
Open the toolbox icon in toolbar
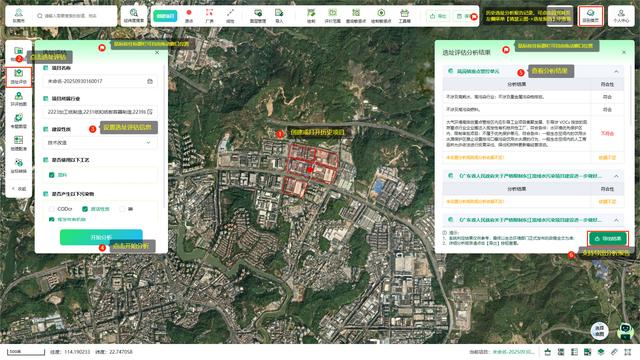[404, 16]
